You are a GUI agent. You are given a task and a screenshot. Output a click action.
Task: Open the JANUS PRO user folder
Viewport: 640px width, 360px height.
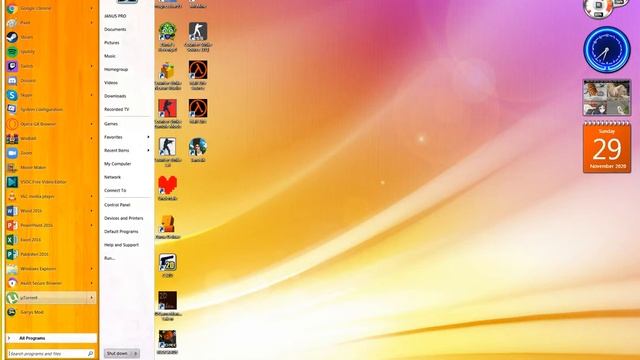point(115,16)
